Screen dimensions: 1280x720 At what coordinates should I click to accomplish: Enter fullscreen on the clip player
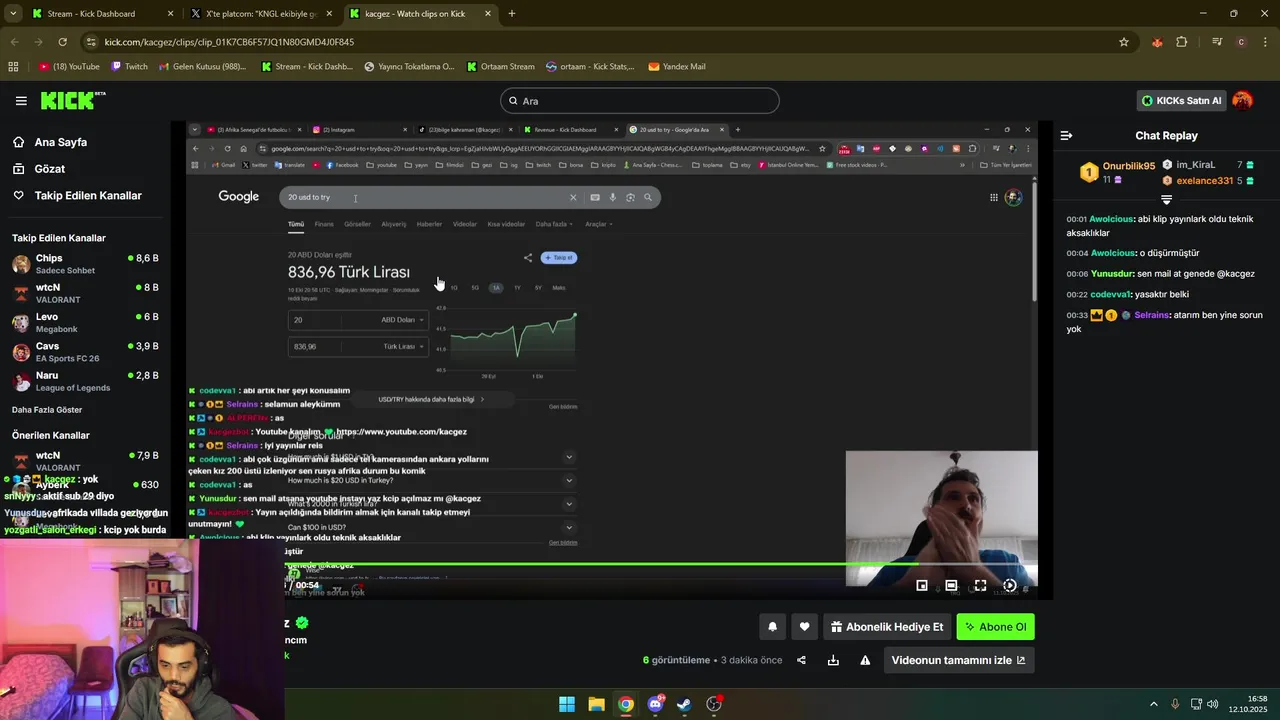(980, 585)
